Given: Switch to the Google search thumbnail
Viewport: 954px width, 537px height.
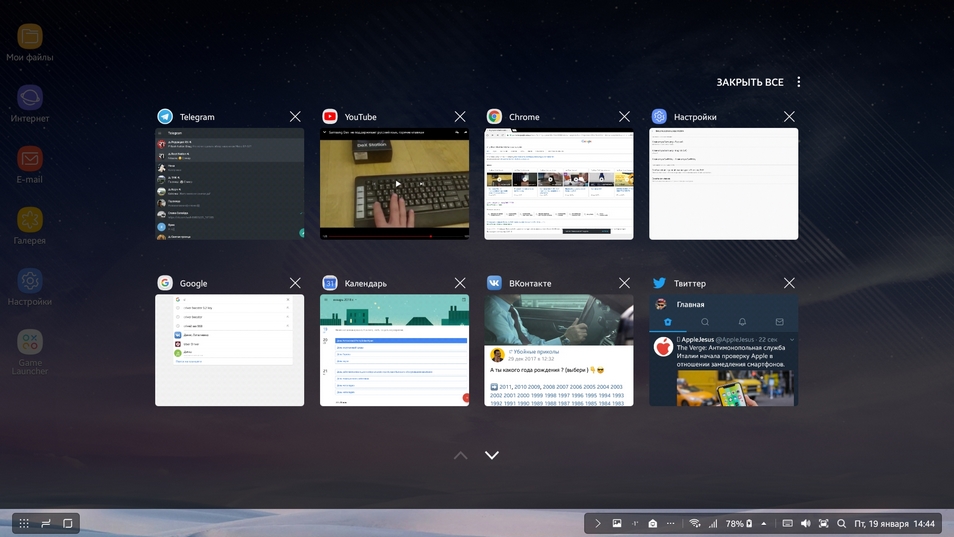Looking at the screenshot, I should [229, 350].
